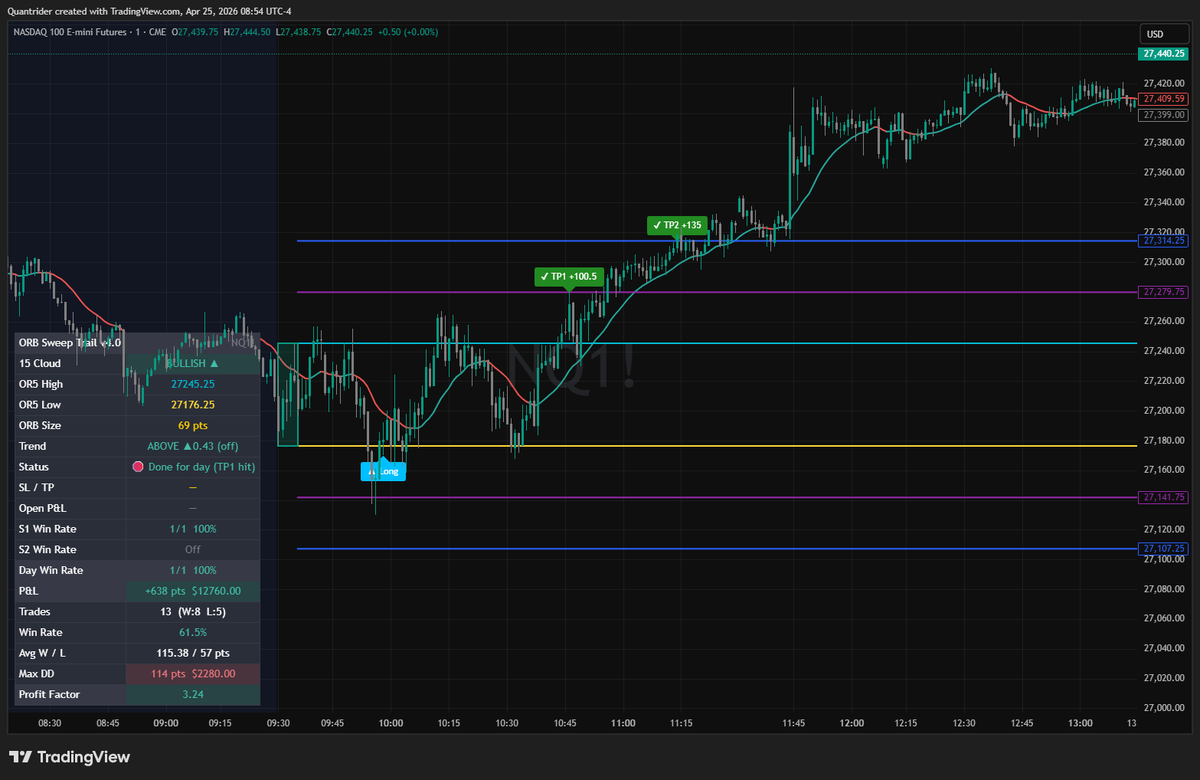Image resolution: width=1200 pixels, height=780 pixels.
Task: Select the TP2 +135 trade label
Action: pos(678,226)
